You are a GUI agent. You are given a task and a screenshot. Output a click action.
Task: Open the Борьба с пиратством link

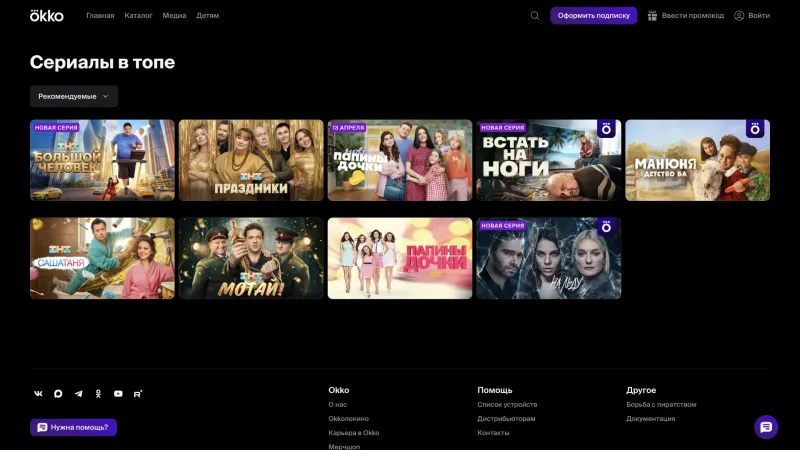(661, 405)
